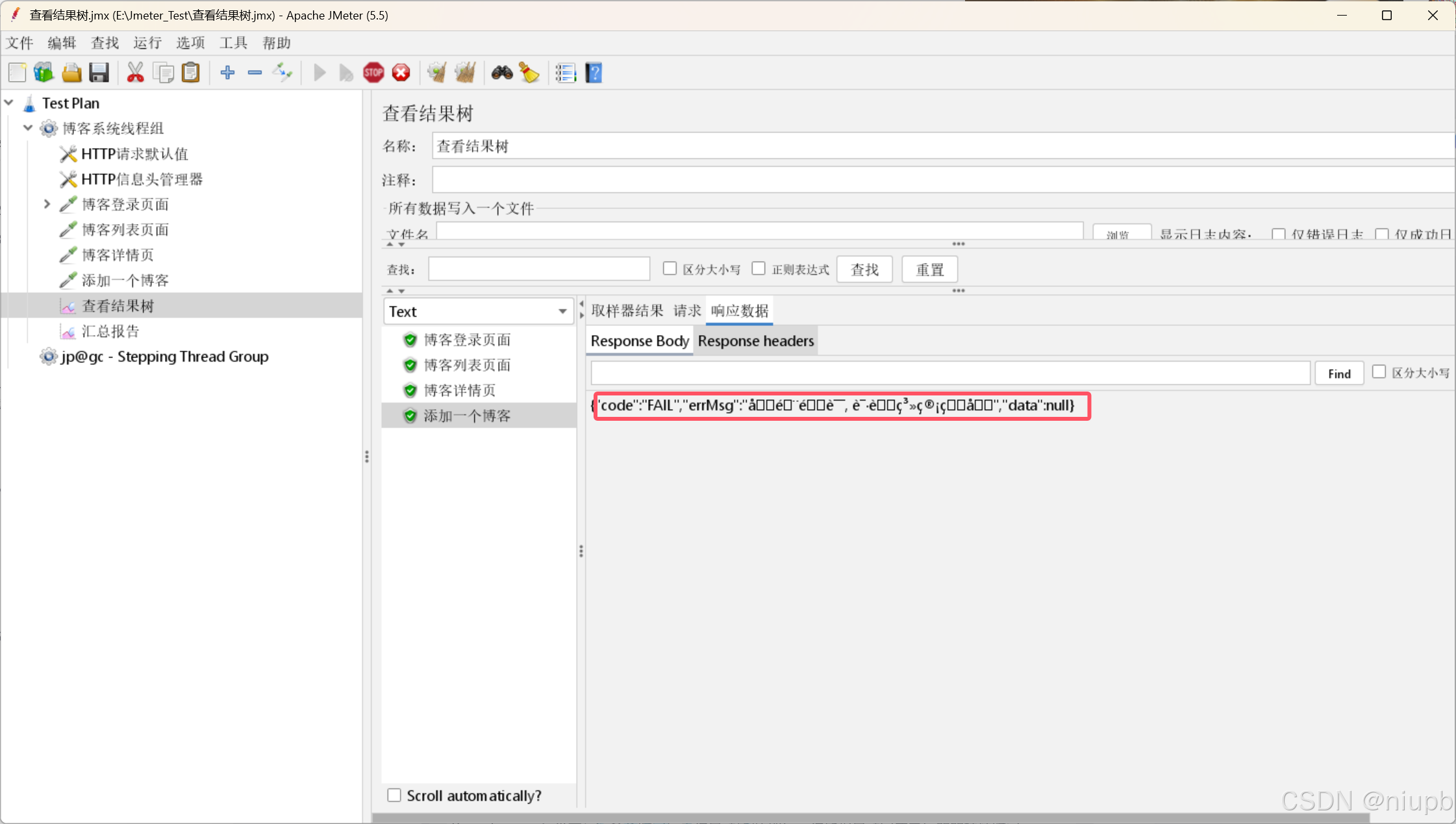Switch to Response headers tab
The image size is (1456, 824).
pos(755,341)
